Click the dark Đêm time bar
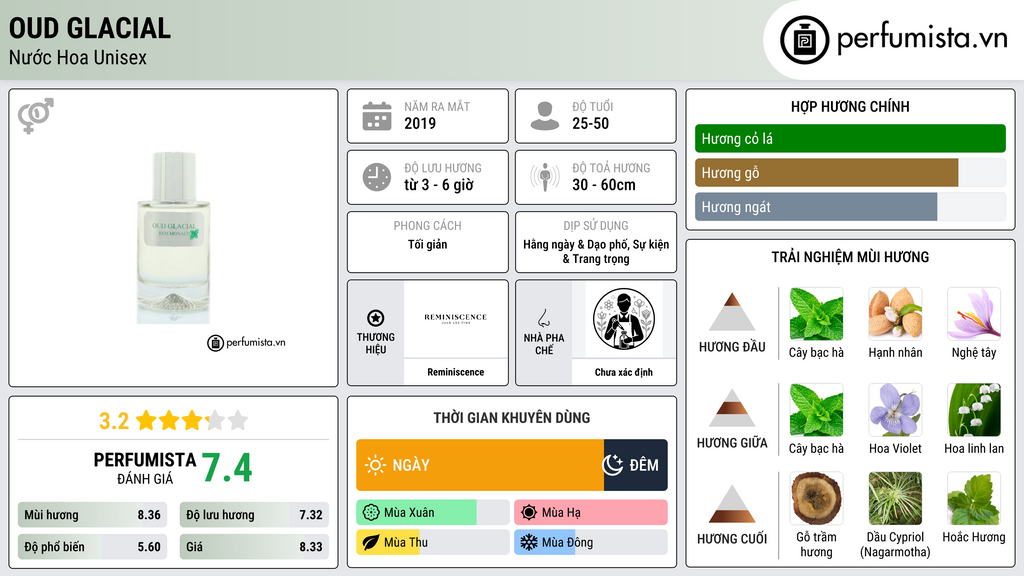1024x576 pixels. tap(635, 465)
